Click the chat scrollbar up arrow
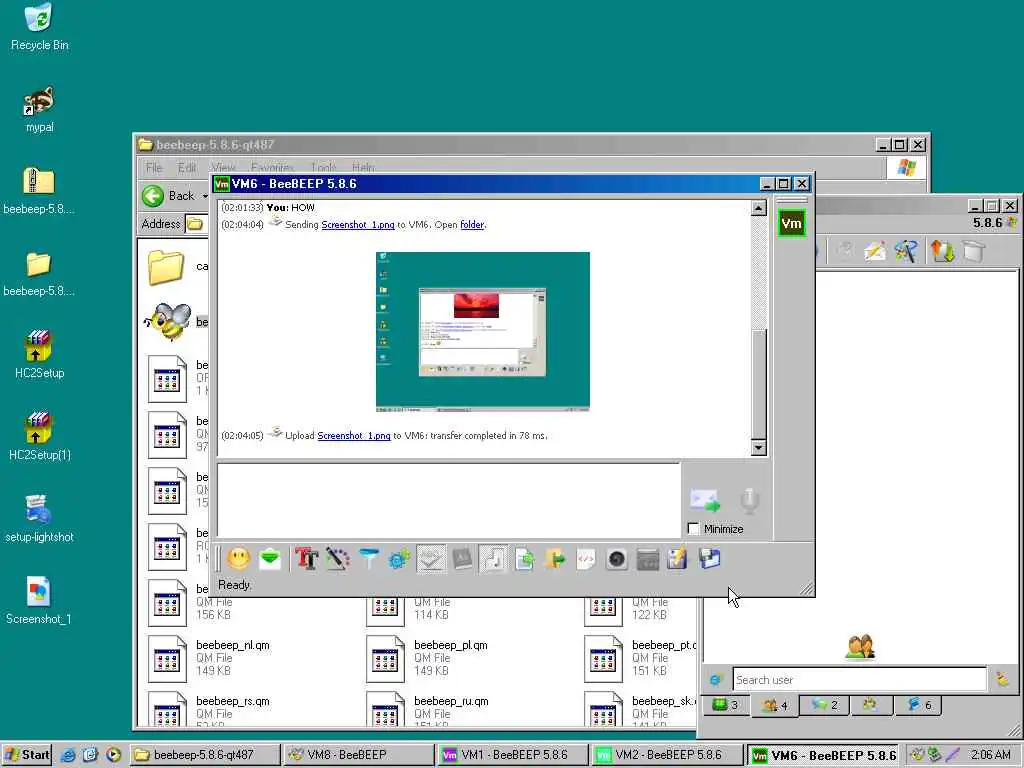The height and width of the screenshot is (768, 1024). pos(758,208)
